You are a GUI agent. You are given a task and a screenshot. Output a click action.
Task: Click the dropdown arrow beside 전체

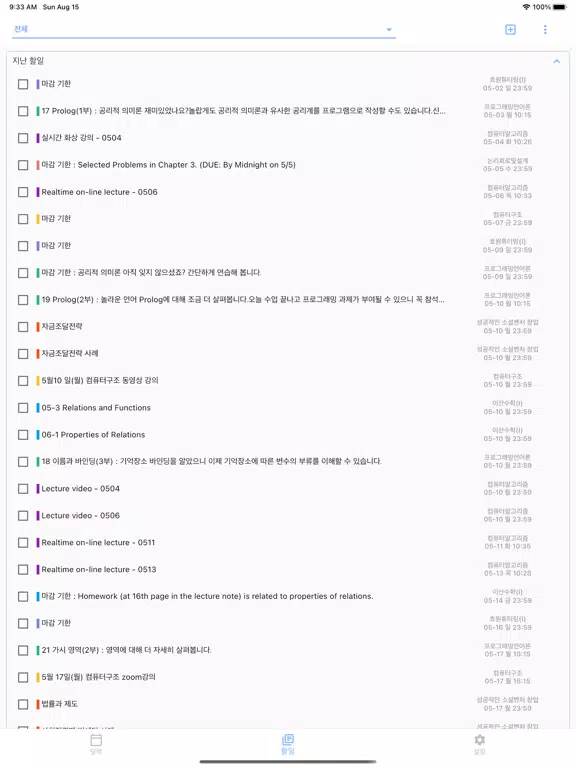pyautogui.click(x=389, y=29)
